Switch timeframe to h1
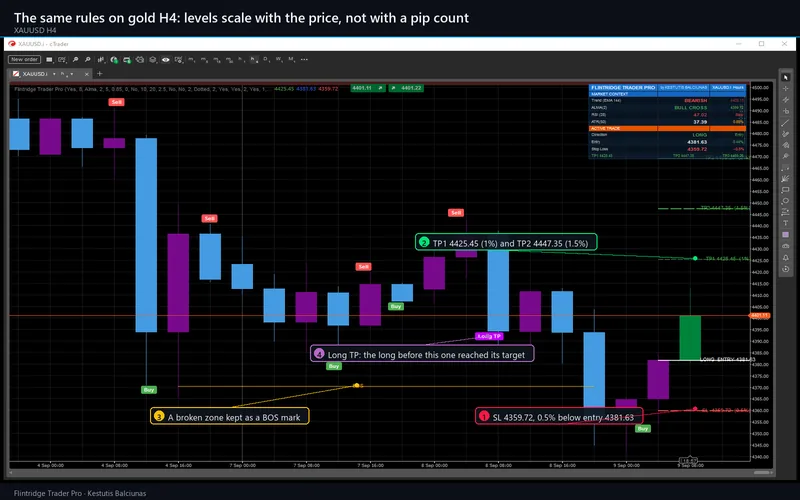The image size is (800, 500). tap(241, 59)
